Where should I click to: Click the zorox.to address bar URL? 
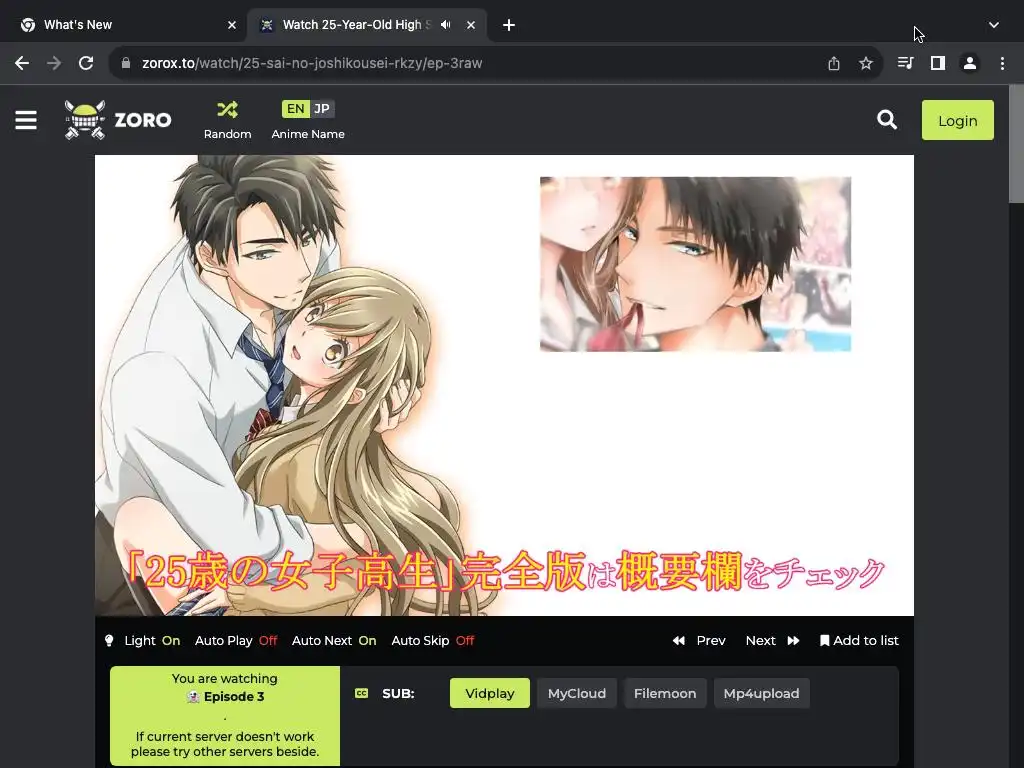[x=312, y=63]
